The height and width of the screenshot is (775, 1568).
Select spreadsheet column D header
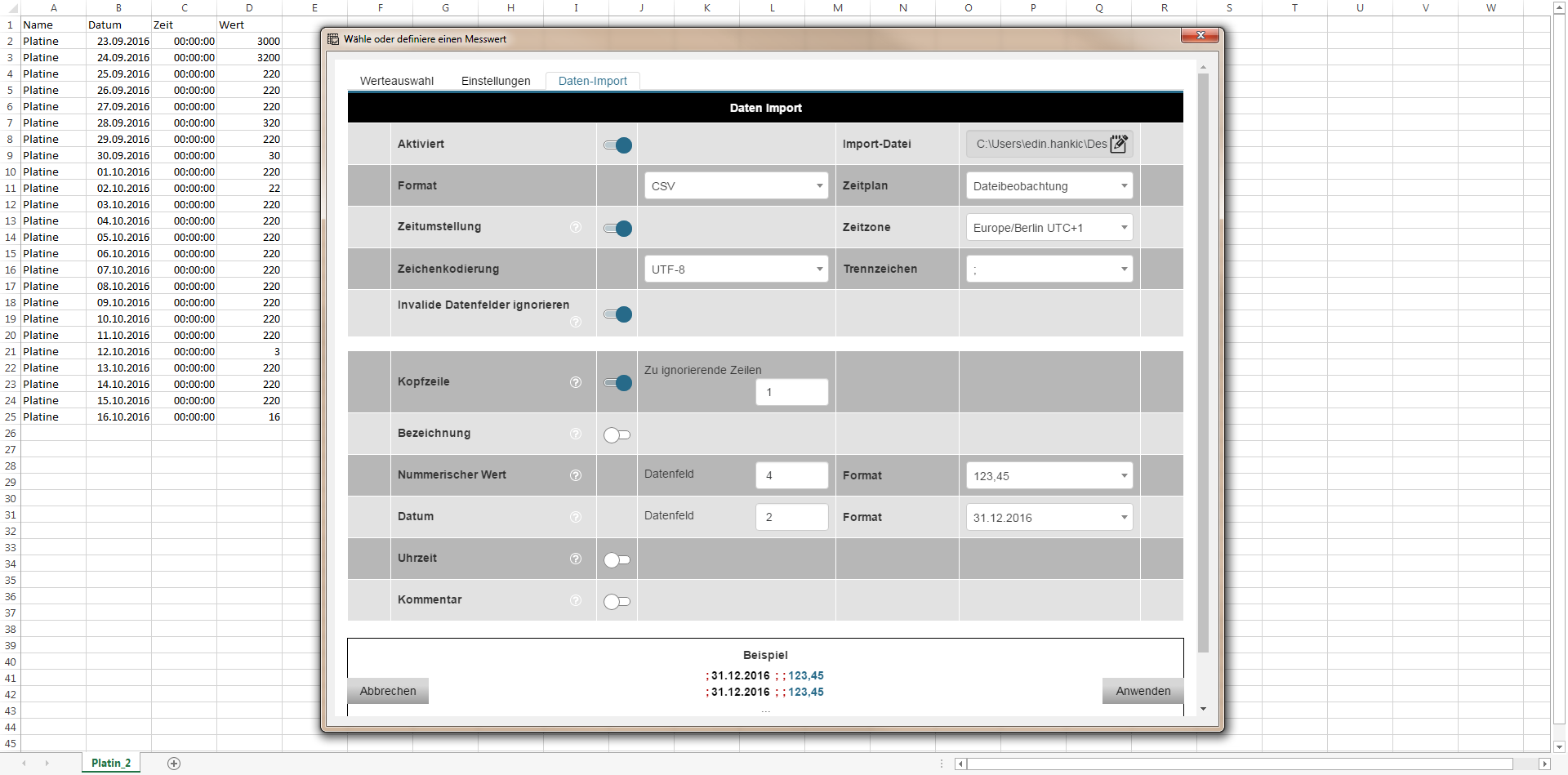(x=249, y=8)
